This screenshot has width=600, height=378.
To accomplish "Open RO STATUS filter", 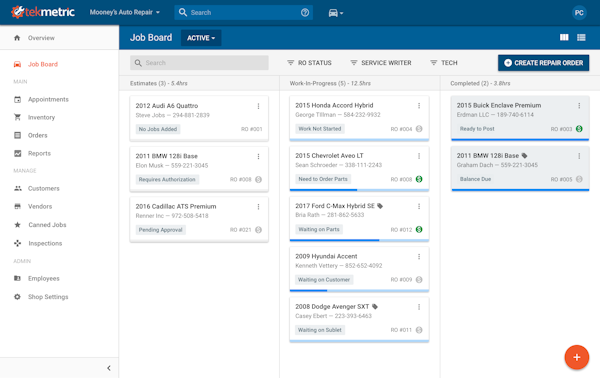I will click(309, 63).
